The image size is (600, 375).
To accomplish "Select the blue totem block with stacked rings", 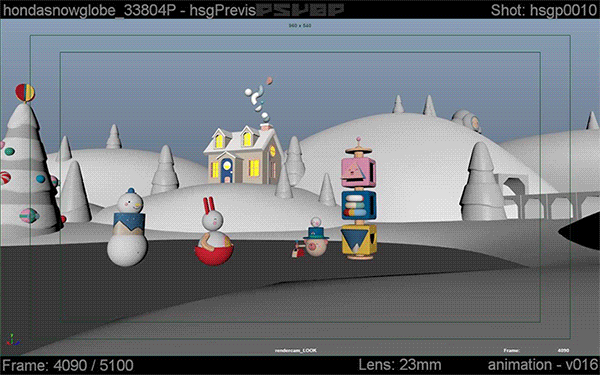I will coord(359,205).
